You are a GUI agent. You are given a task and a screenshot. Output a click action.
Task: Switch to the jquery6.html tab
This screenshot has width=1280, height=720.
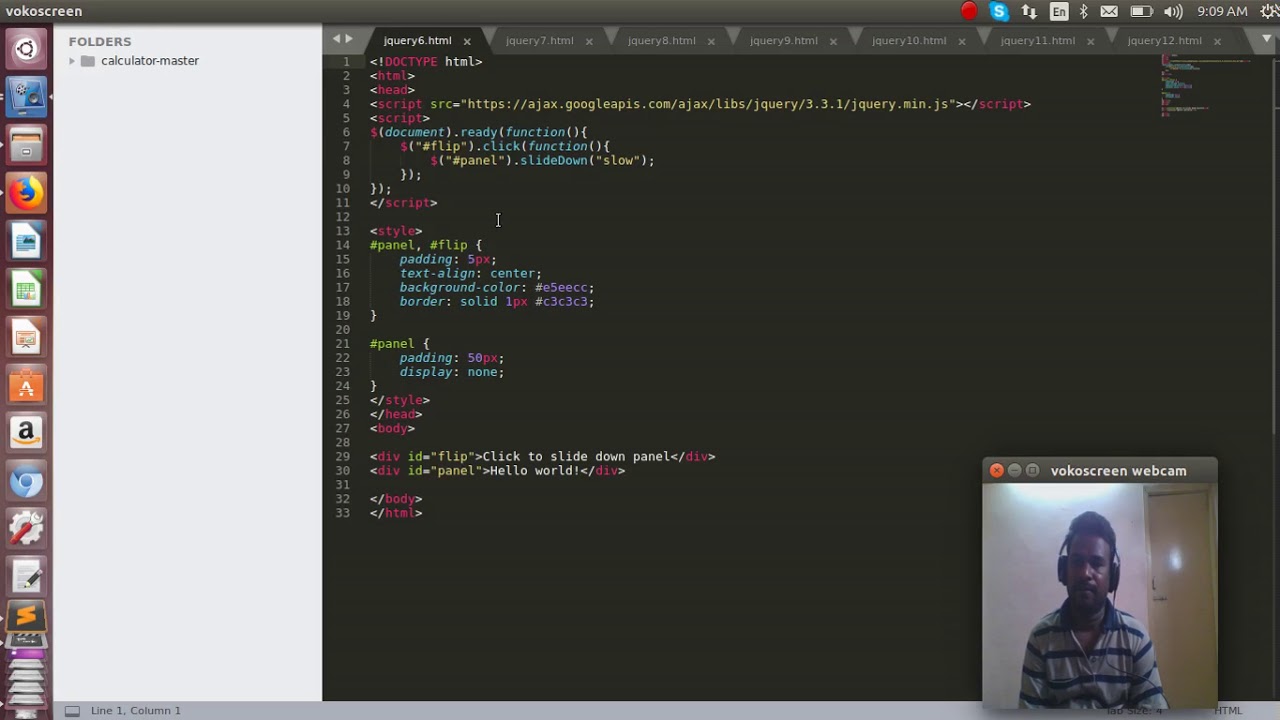pyautogui.click(x=417, y=41)
